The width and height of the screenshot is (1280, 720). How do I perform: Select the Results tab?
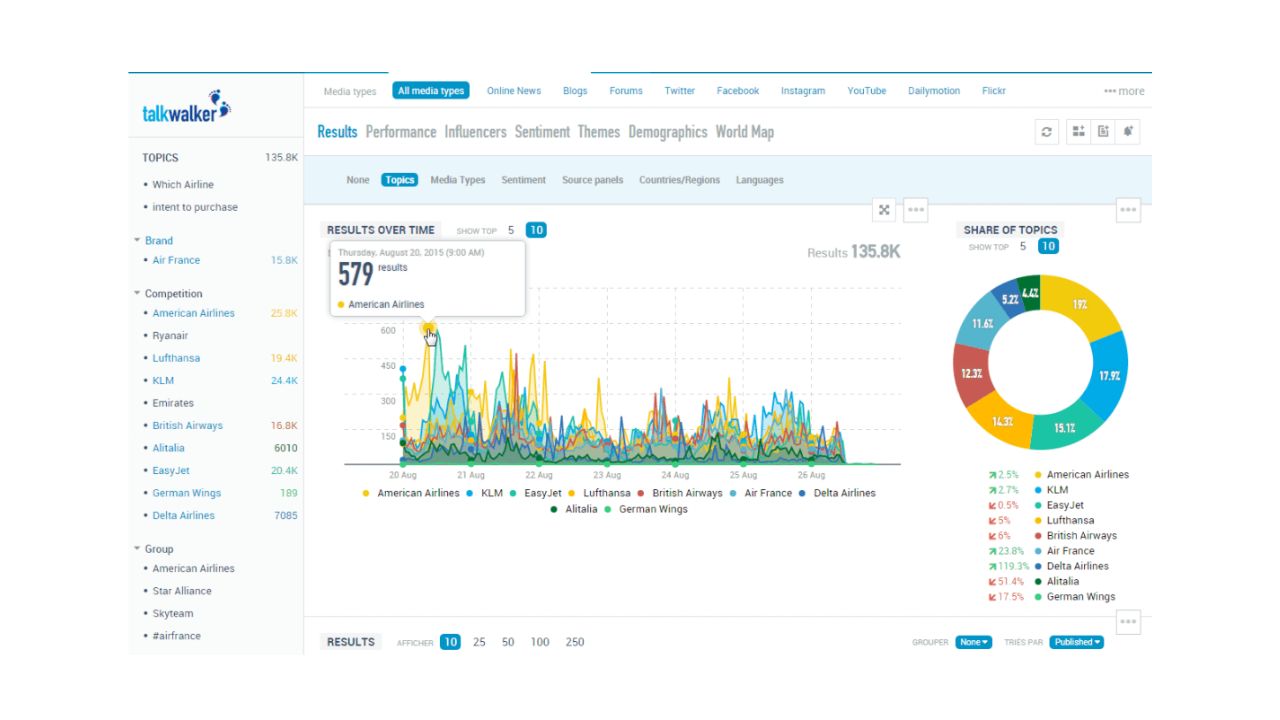337,132
